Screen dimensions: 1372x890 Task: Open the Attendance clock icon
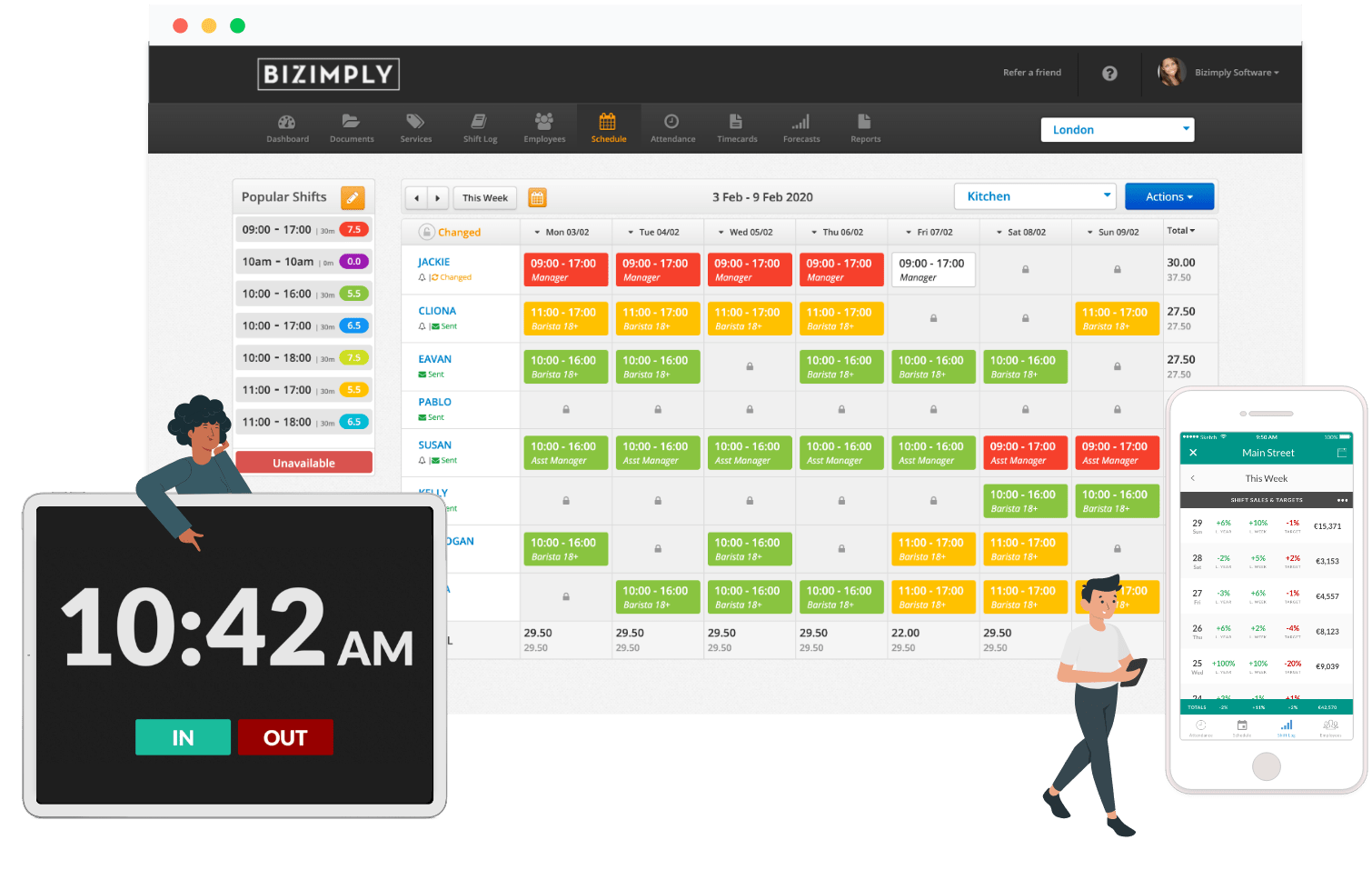pos(672,121)
